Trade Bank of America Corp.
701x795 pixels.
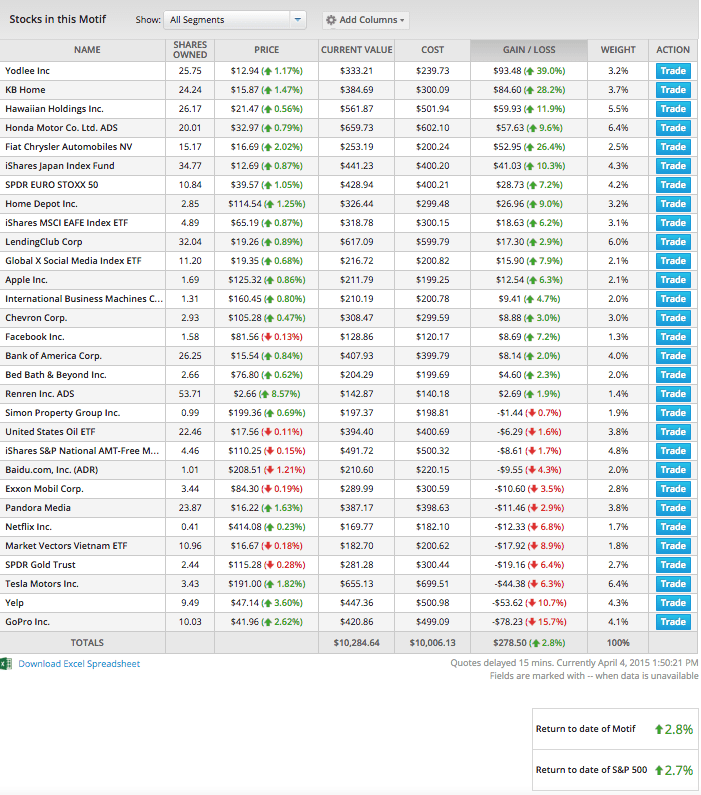pyautogui.click(x=673, y=356)
